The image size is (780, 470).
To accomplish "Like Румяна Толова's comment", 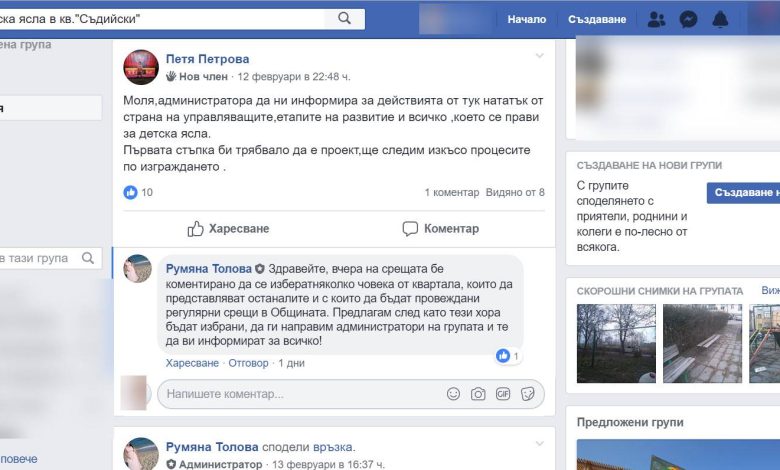I will click(x=192, y=363).
